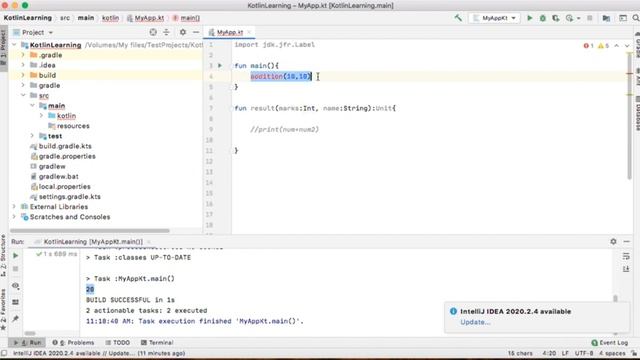The width and height of the screenshot is (640, 360).
Task: Open the Run tool window button
Action: tap(28, 342)
